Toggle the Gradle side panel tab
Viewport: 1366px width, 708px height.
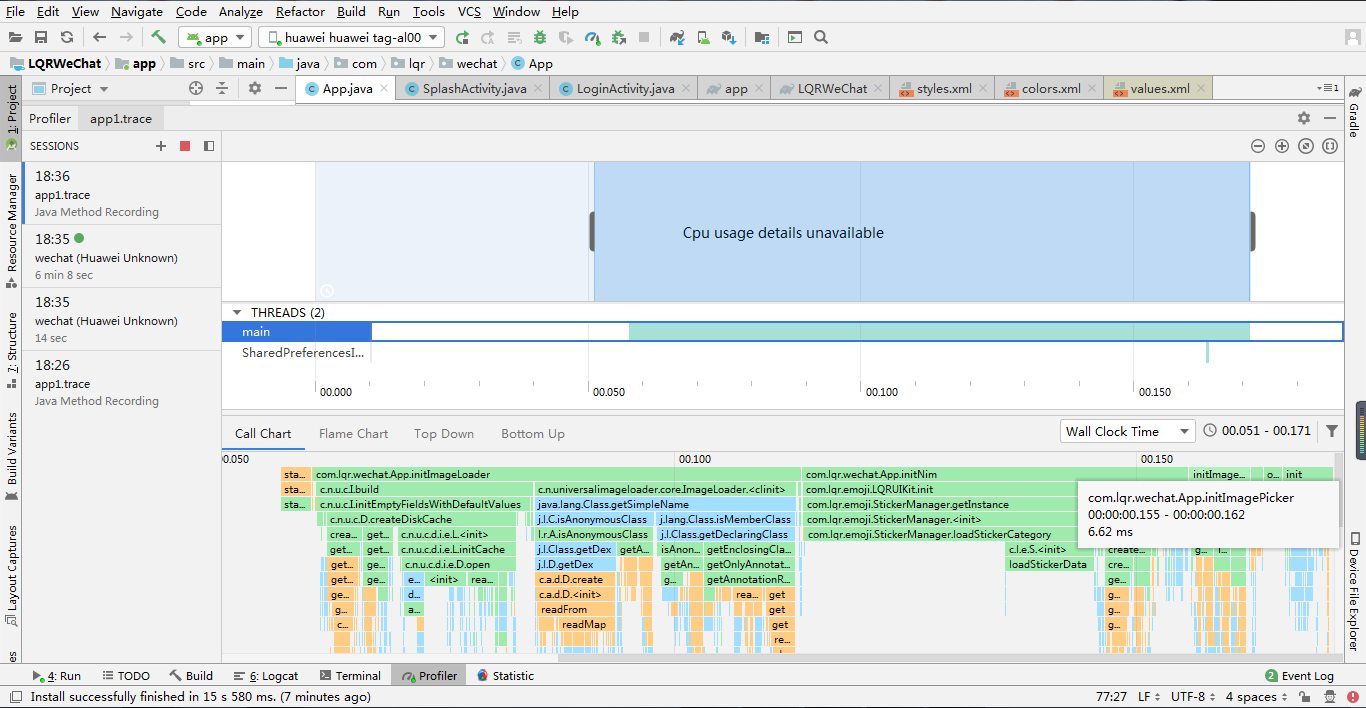tap(1354, 113)
